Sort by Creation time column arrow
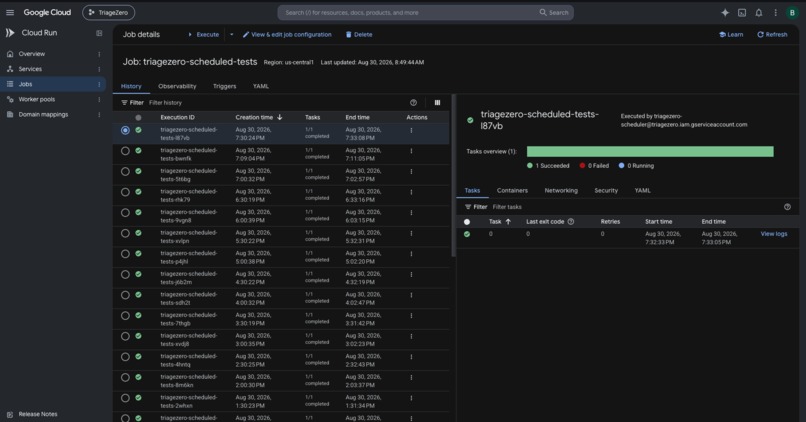 pyautogui.click(x=280, y=117)
